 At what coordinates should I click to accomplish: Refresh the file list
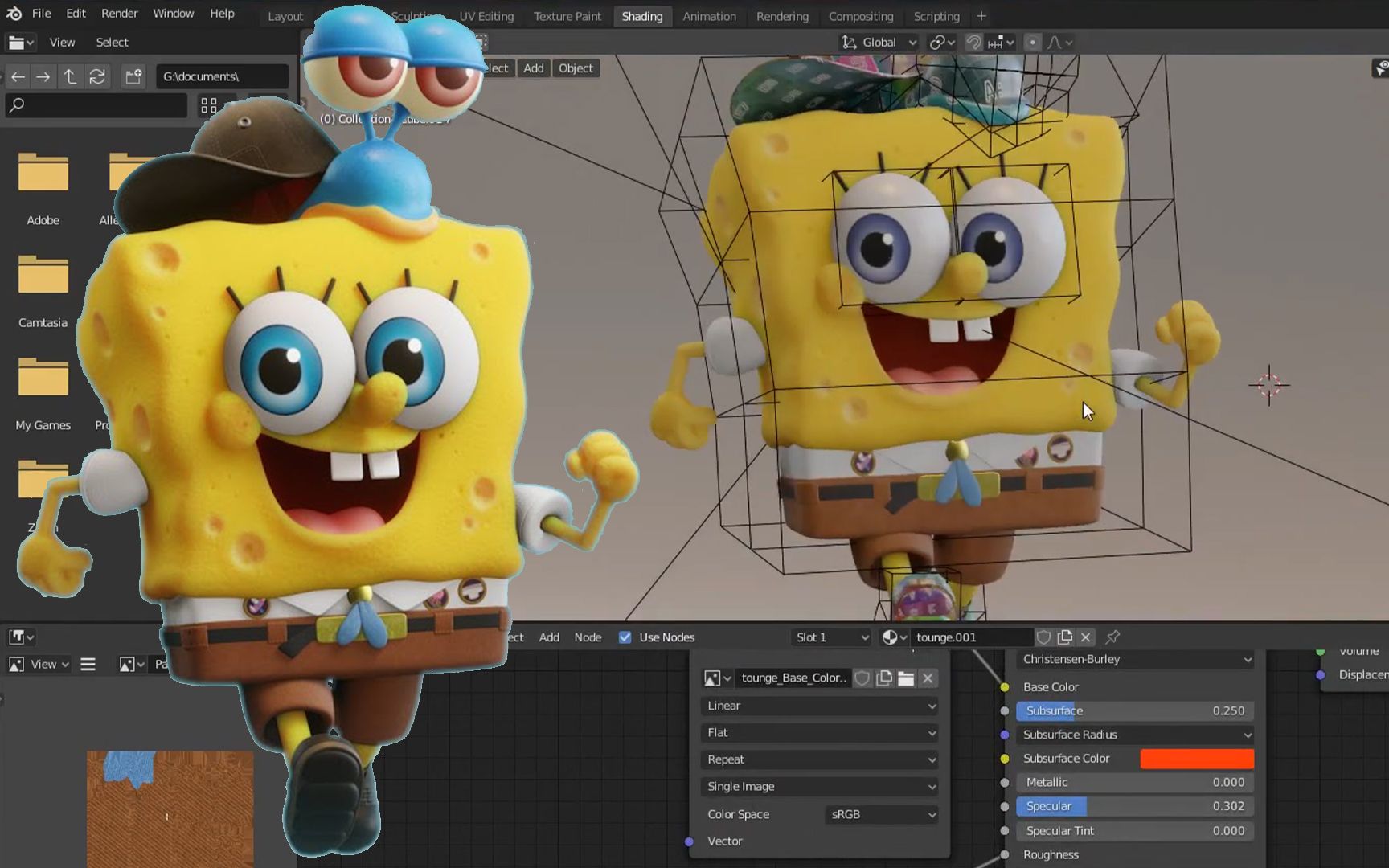[x=97, y=76]
